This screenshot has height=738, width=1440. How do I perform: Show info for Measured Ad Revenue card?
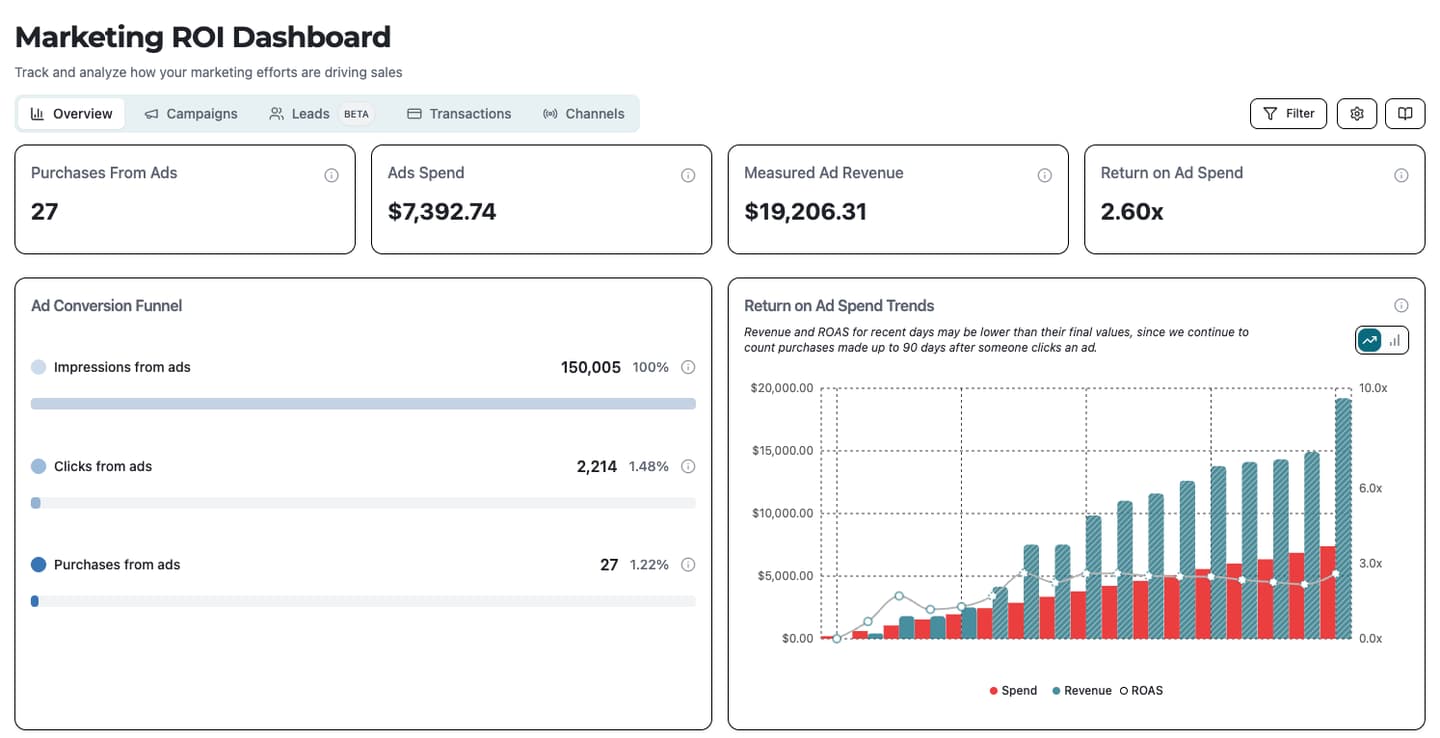tap(1045, 175)
